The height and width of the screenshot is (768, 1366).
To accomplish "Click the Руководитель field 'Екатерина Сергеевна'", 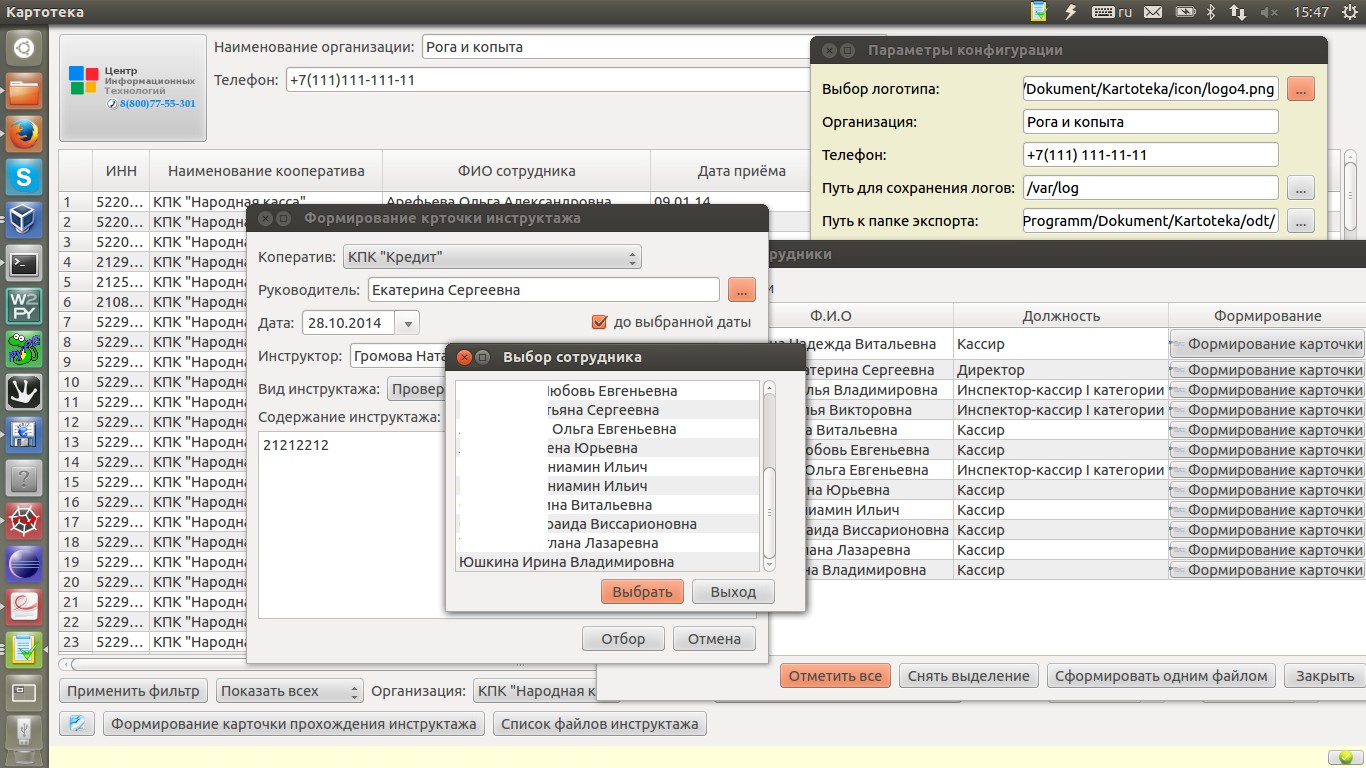I will pos(542,290).
